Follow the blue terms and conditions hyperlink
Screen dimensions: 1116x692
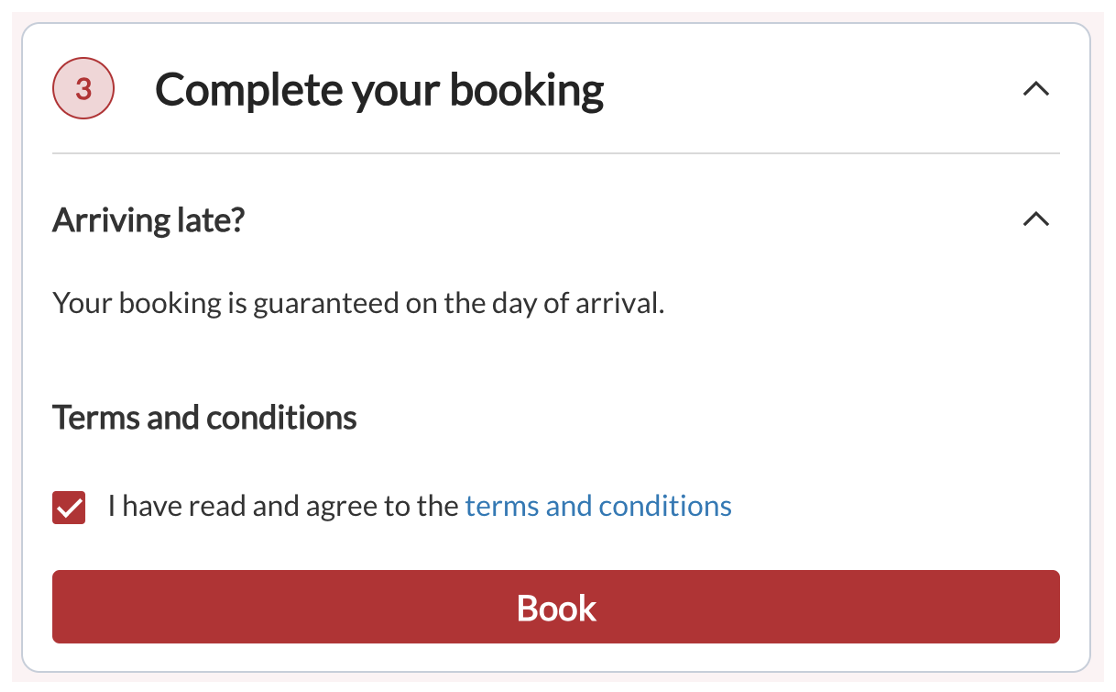coord(598,506)
